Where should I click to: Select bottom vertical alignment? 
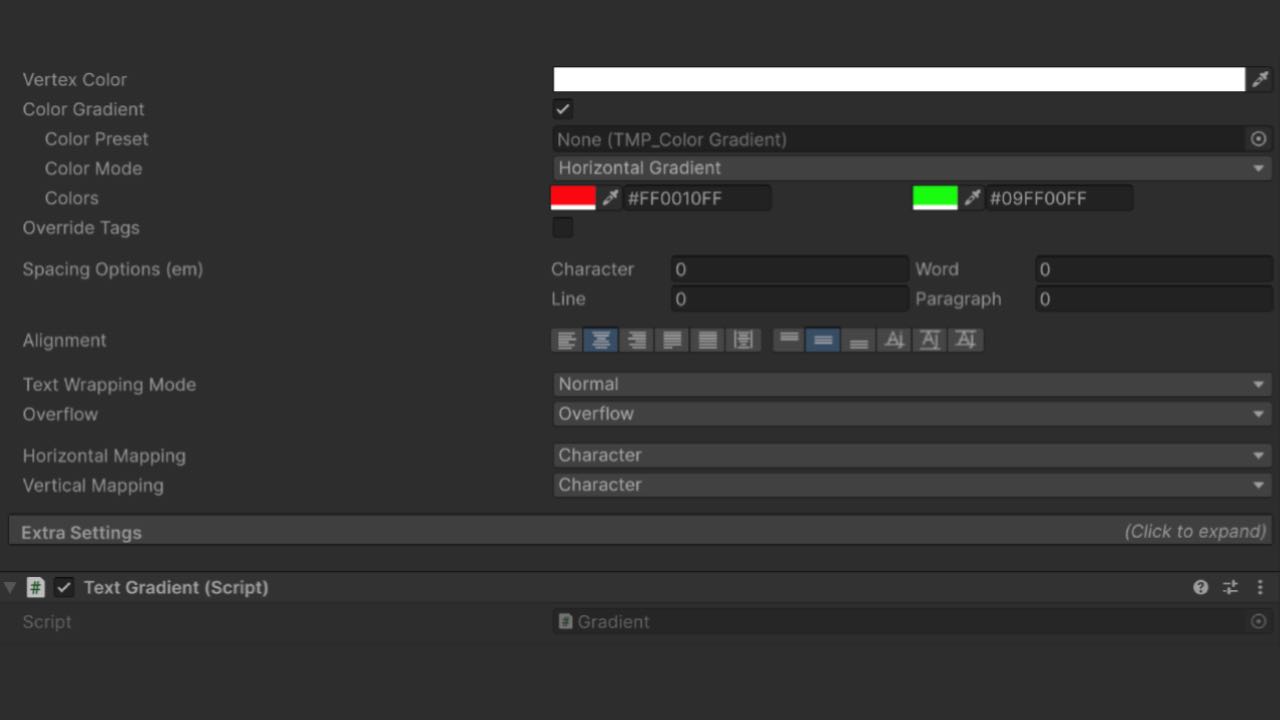[x=859, y=340]
